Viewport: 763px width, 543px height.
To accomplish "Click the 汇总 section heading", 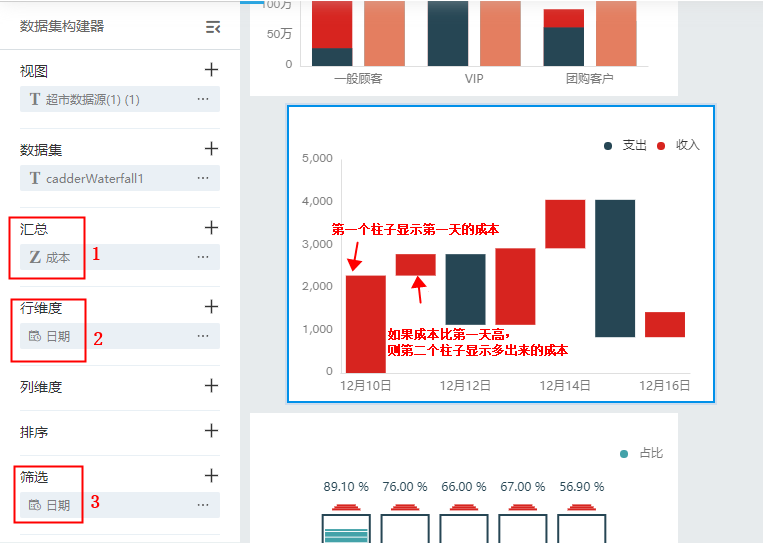I will tap(34, 229).
